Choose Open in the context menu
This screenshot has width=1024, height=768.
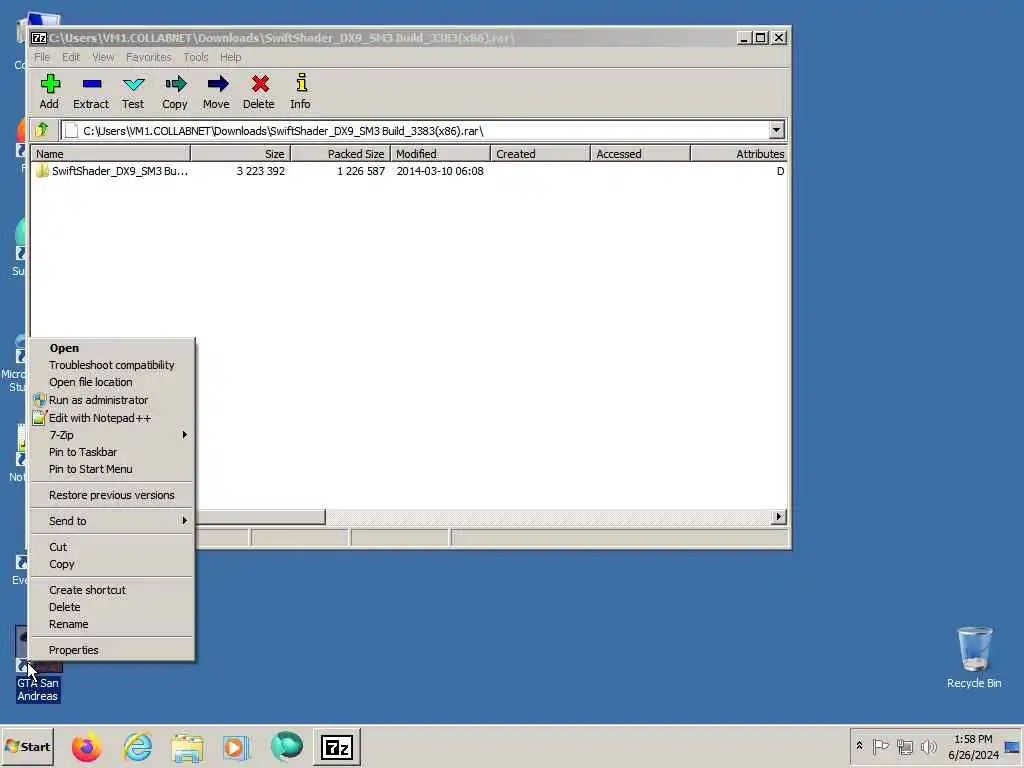pos(112,348)
